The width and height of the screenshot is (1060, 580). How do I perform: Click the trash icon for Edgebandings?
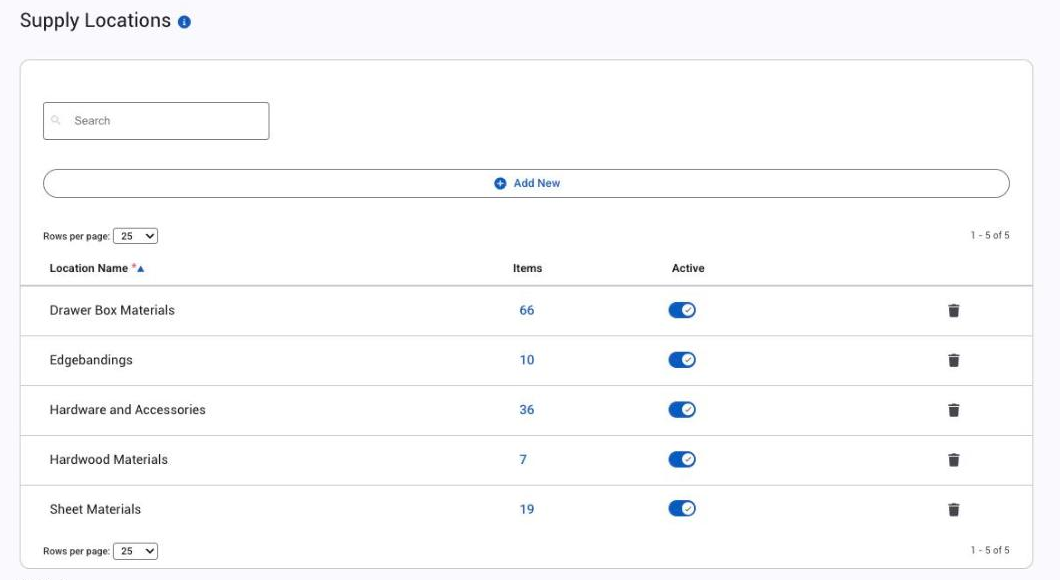[x=953, y=360]
